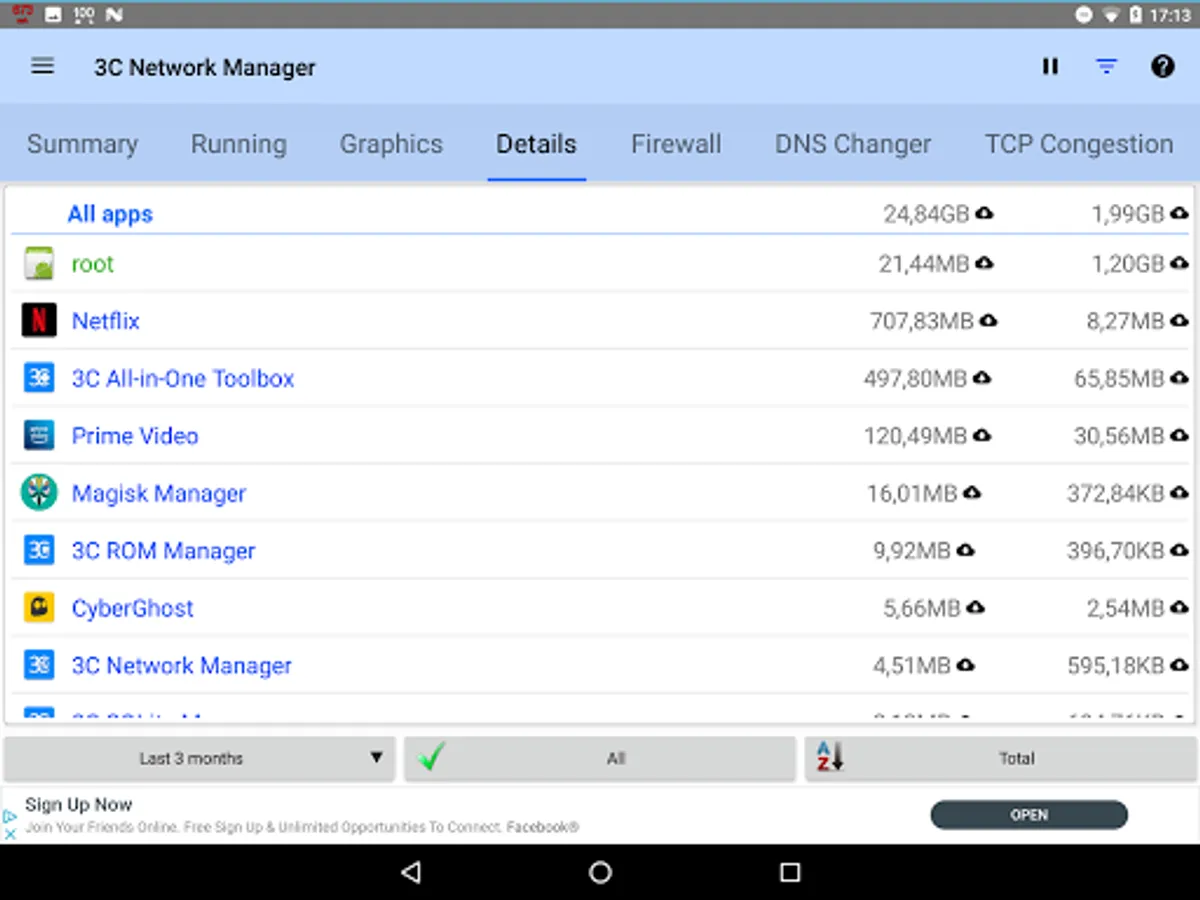This screenshot has height=900, width=1200.
Task: Click the cloud icon next to 5,66MB
Action: click(x=975, y=608)
